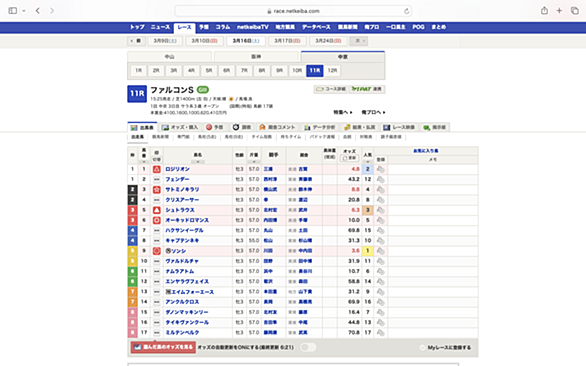Viewport: 586px width, 366px height.
Task: Go back with Safari's back arrow
Action: coord(38,11)
